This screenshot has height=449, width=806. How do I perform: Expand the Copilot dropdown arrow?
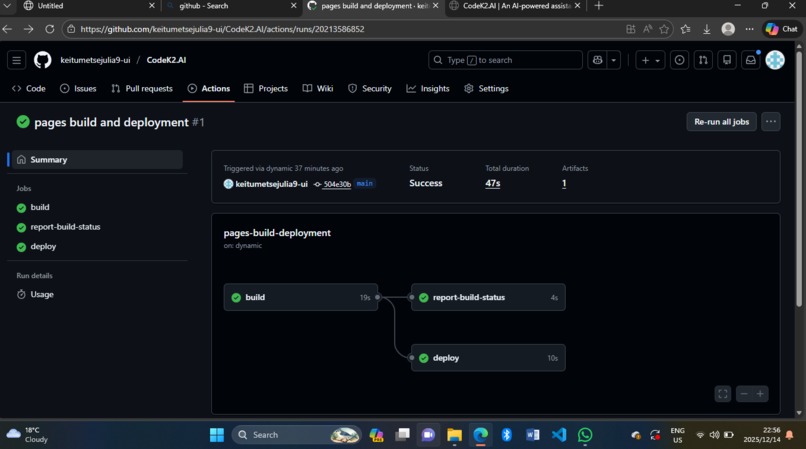[614, 60]
